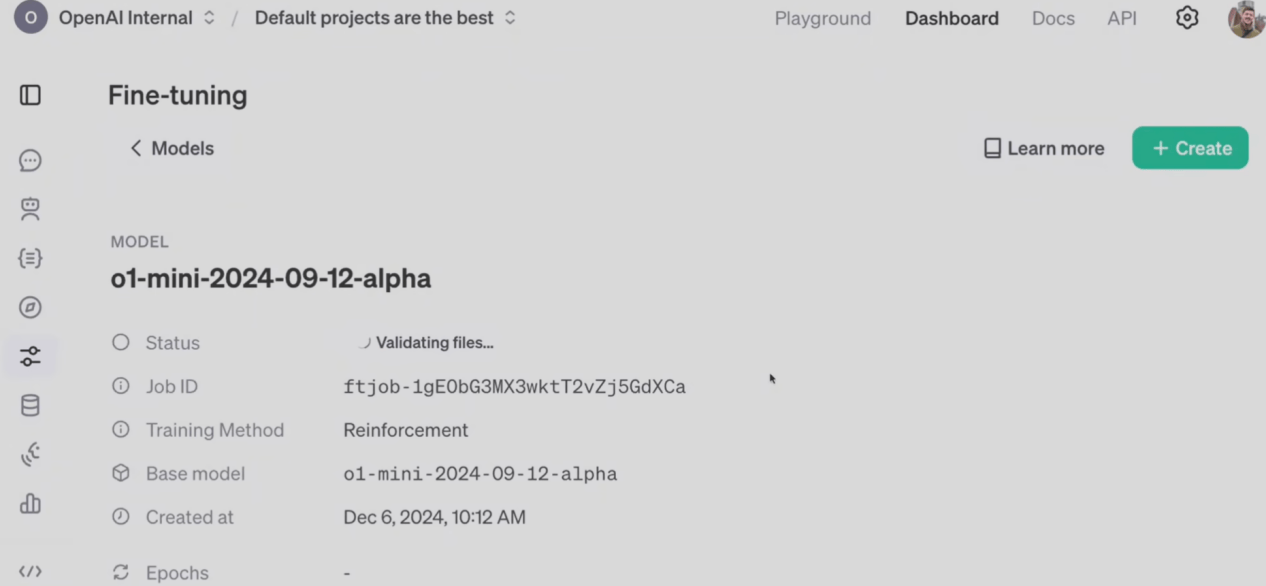
Task: Open the Storage database icon
Action: click(30, 405)
